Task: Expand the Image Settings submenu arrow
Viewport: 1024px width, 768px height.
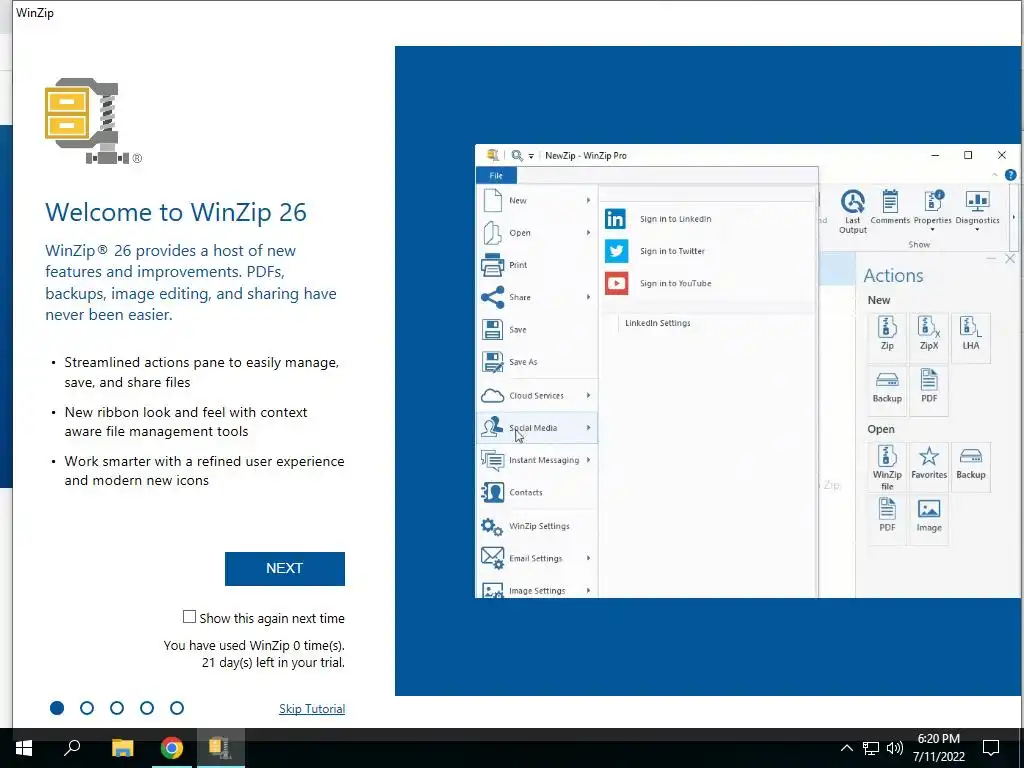Action: pyautogui.click(x=588, y=590)
